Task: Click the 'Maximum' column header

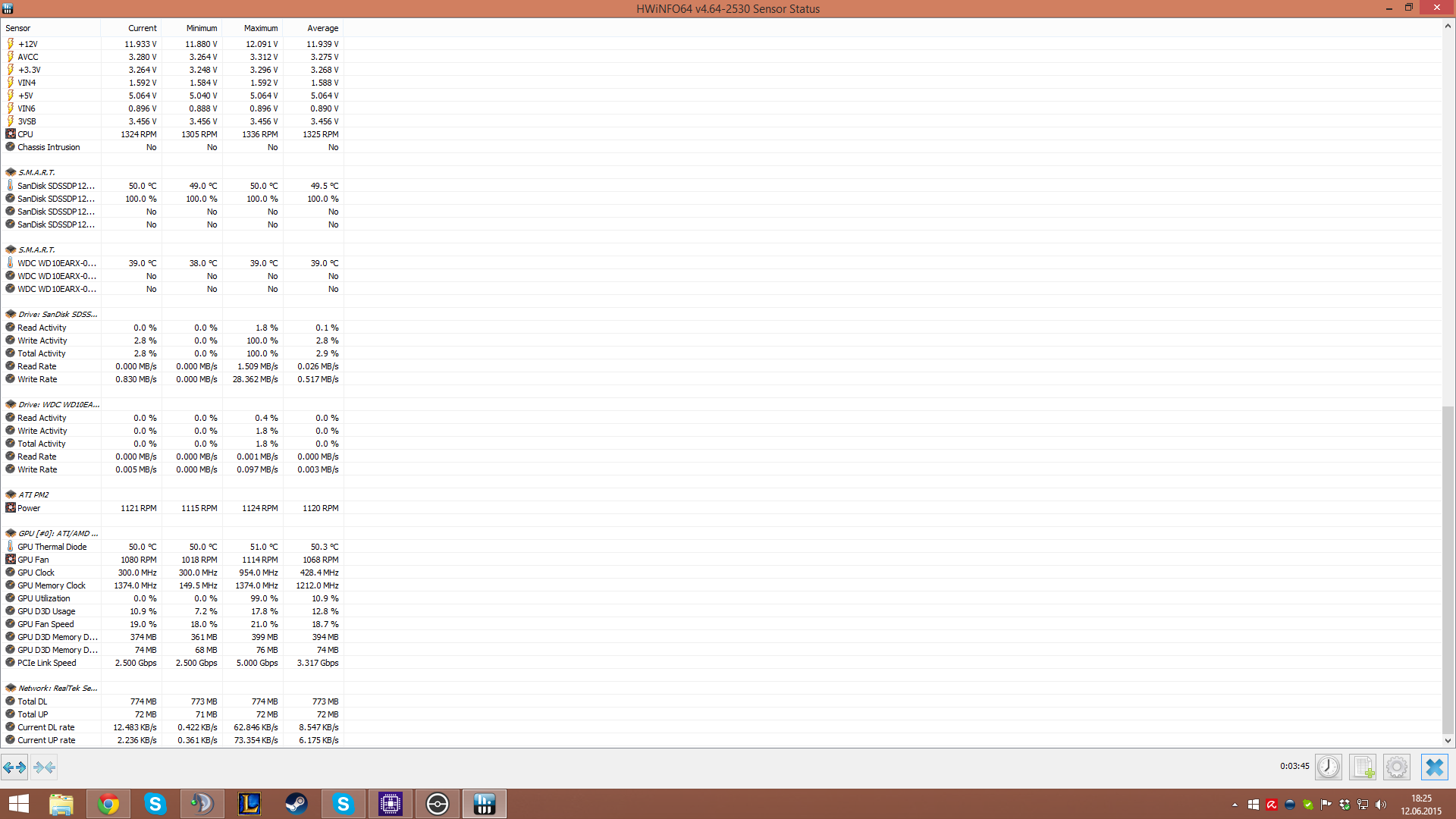Action: point(260,28)
